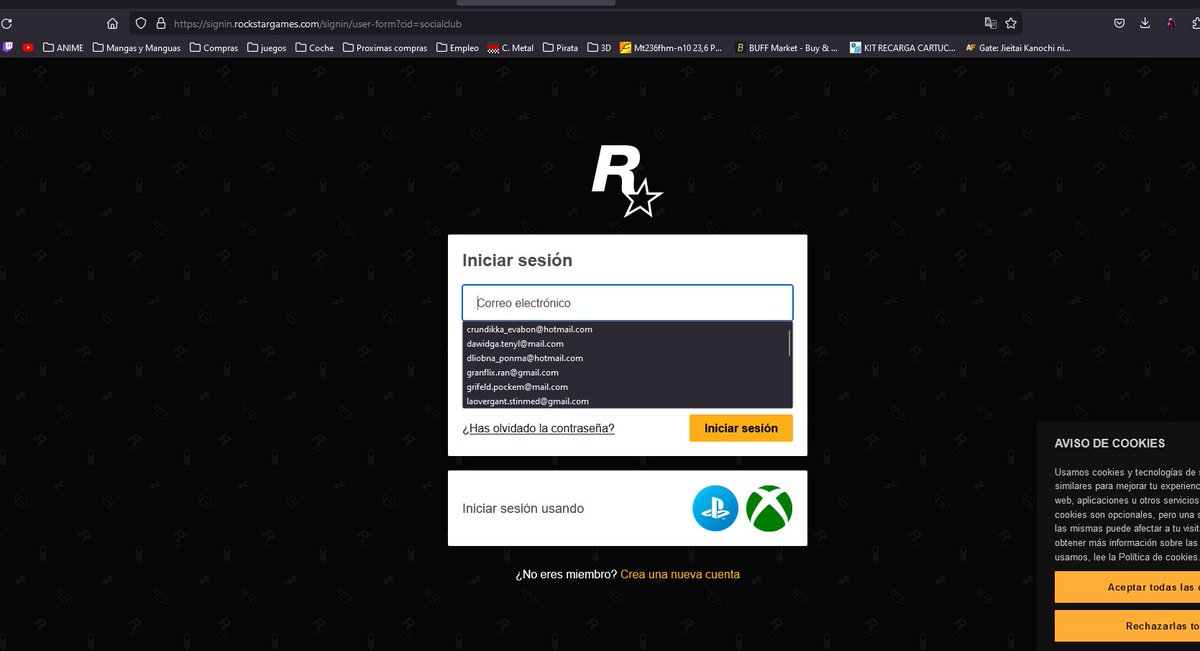
Task: Open the Twitch bookmark
Action: (8, 47)
